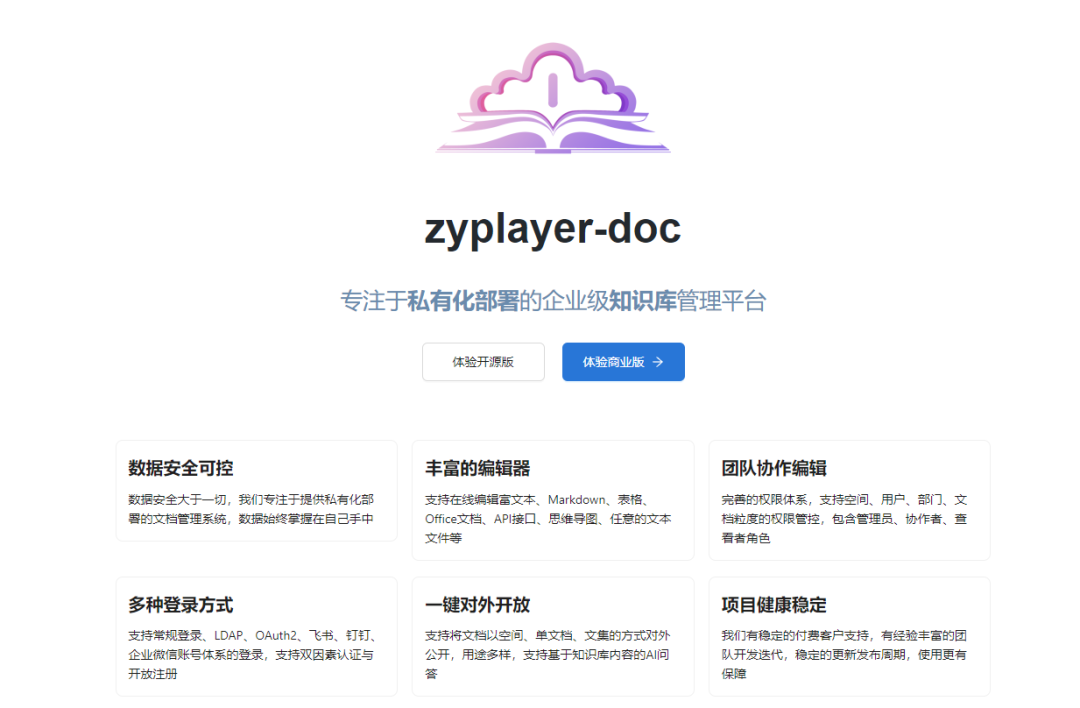Click the 体验开源版 button
The width and height of the screenshot is (1080, 708).
click(483, 362)
